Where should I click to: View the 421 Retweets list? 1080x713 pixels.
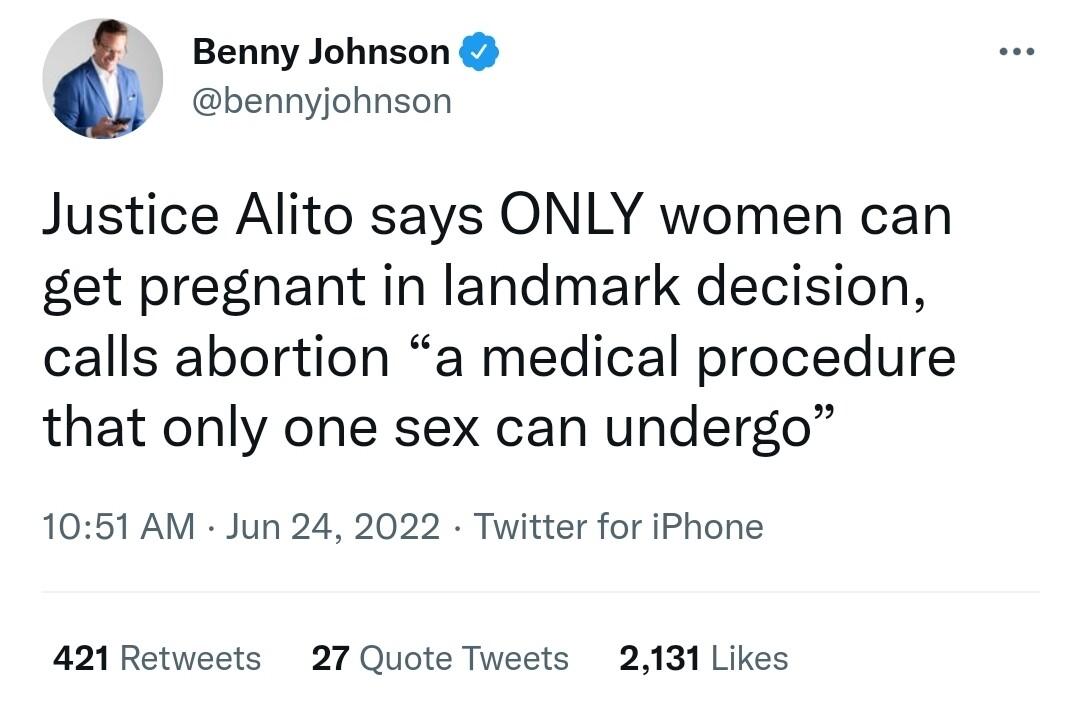(x=156, y=658)
